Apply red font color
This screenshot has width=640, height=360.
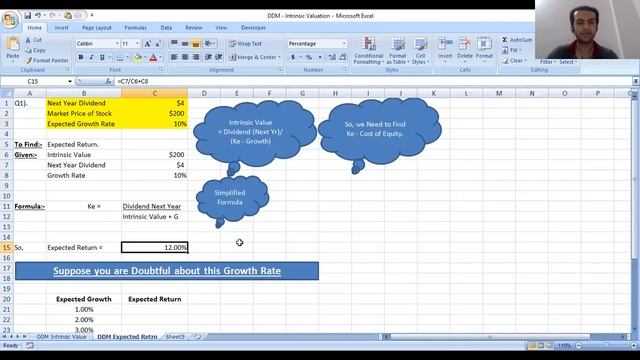click(153, 58)
